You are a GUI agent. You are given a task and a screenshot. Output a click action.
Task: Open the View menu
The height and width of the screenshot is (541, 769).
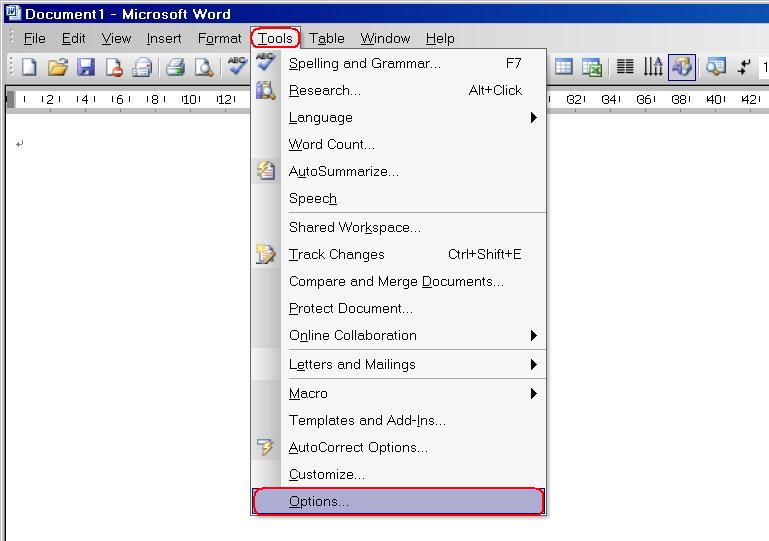tap(116, 38)
